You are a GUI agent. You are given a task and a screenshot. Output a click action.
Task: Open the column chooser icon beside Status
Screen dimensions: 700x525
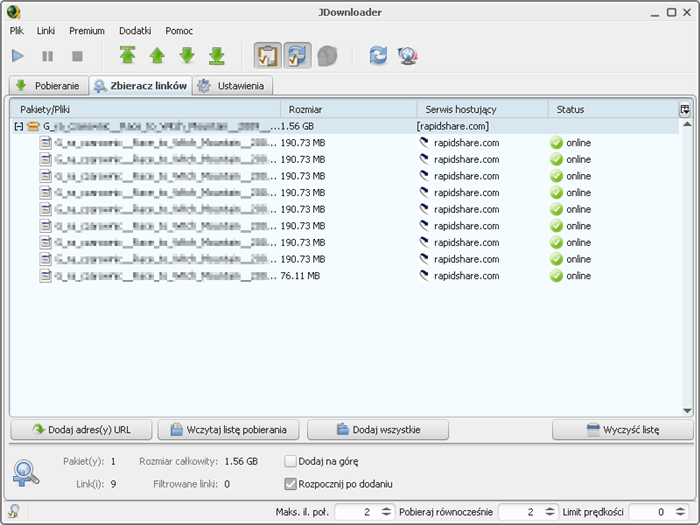click(x=685, y=109)
